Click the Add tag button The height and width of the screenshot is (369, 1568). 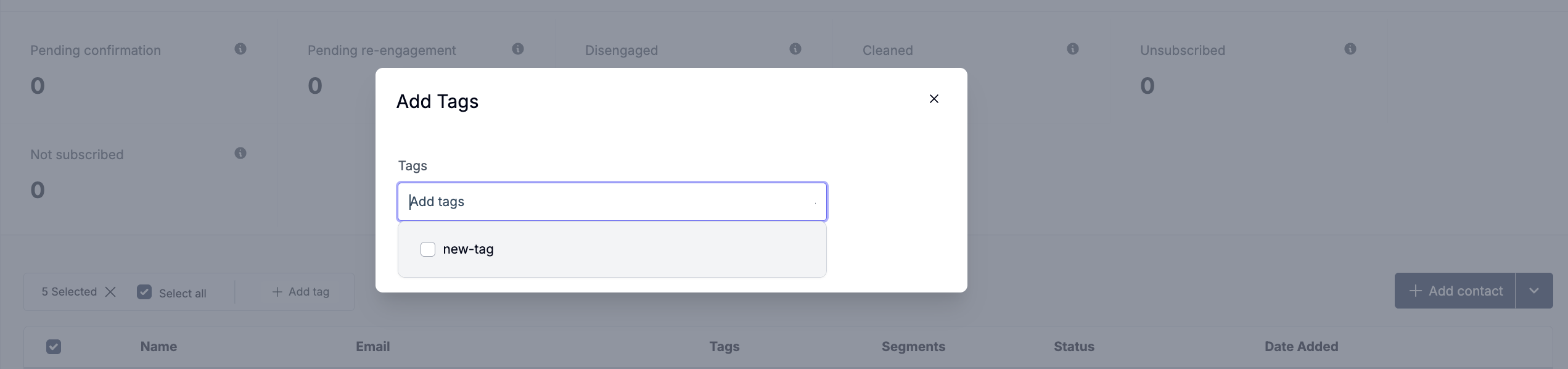301,292
